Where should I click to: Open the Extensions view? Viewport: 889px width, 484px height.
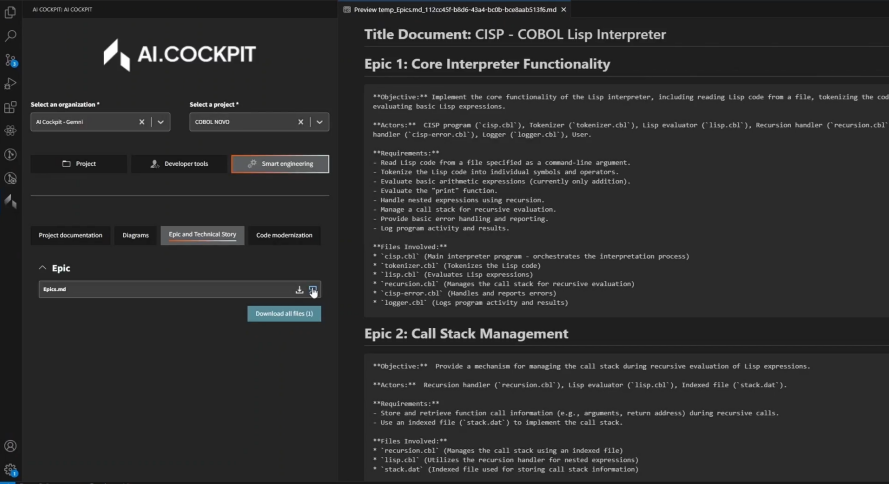coord(10,107)
